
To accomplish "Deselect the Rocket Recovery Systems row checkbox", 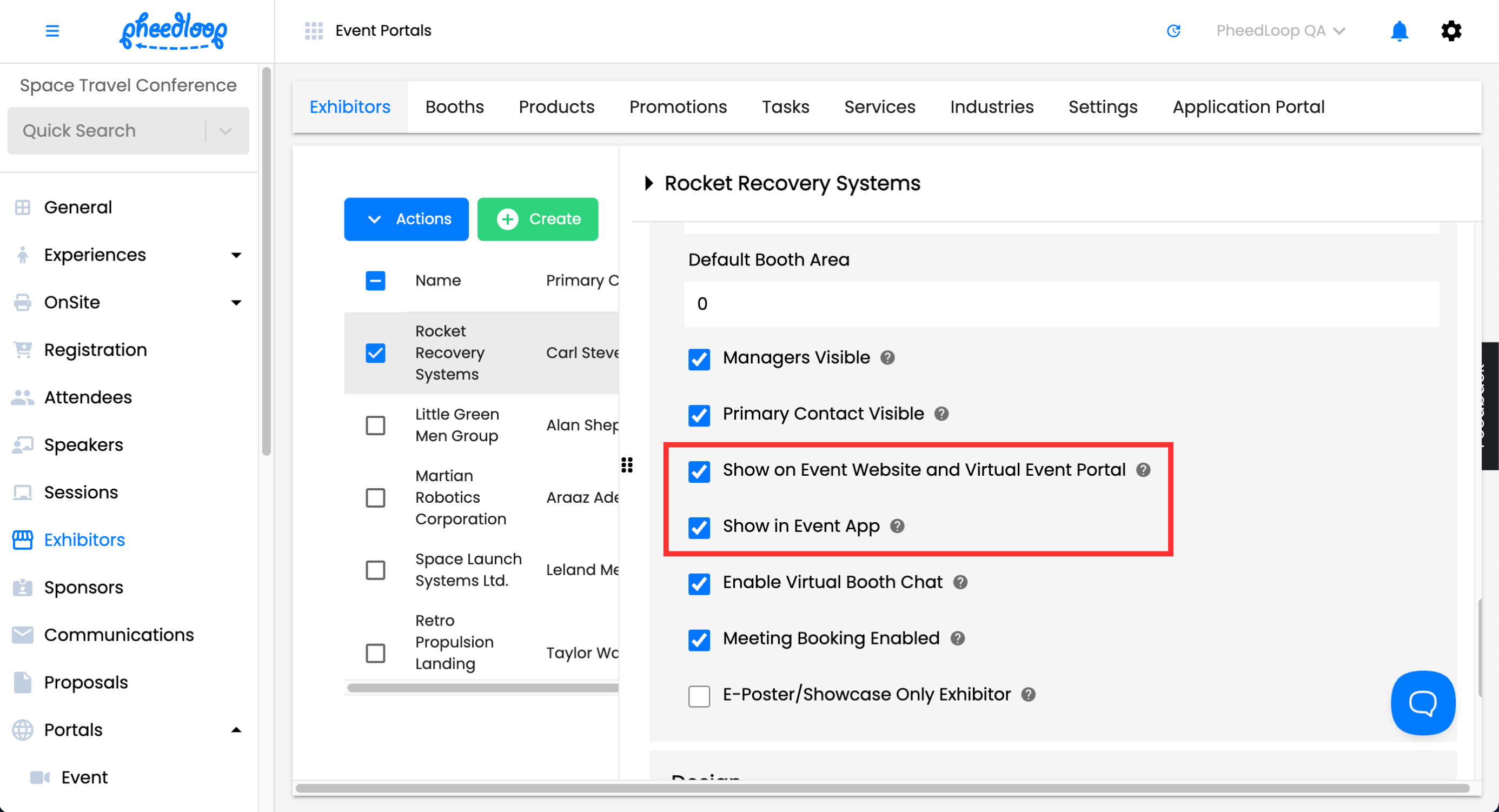I will point(375,353).
